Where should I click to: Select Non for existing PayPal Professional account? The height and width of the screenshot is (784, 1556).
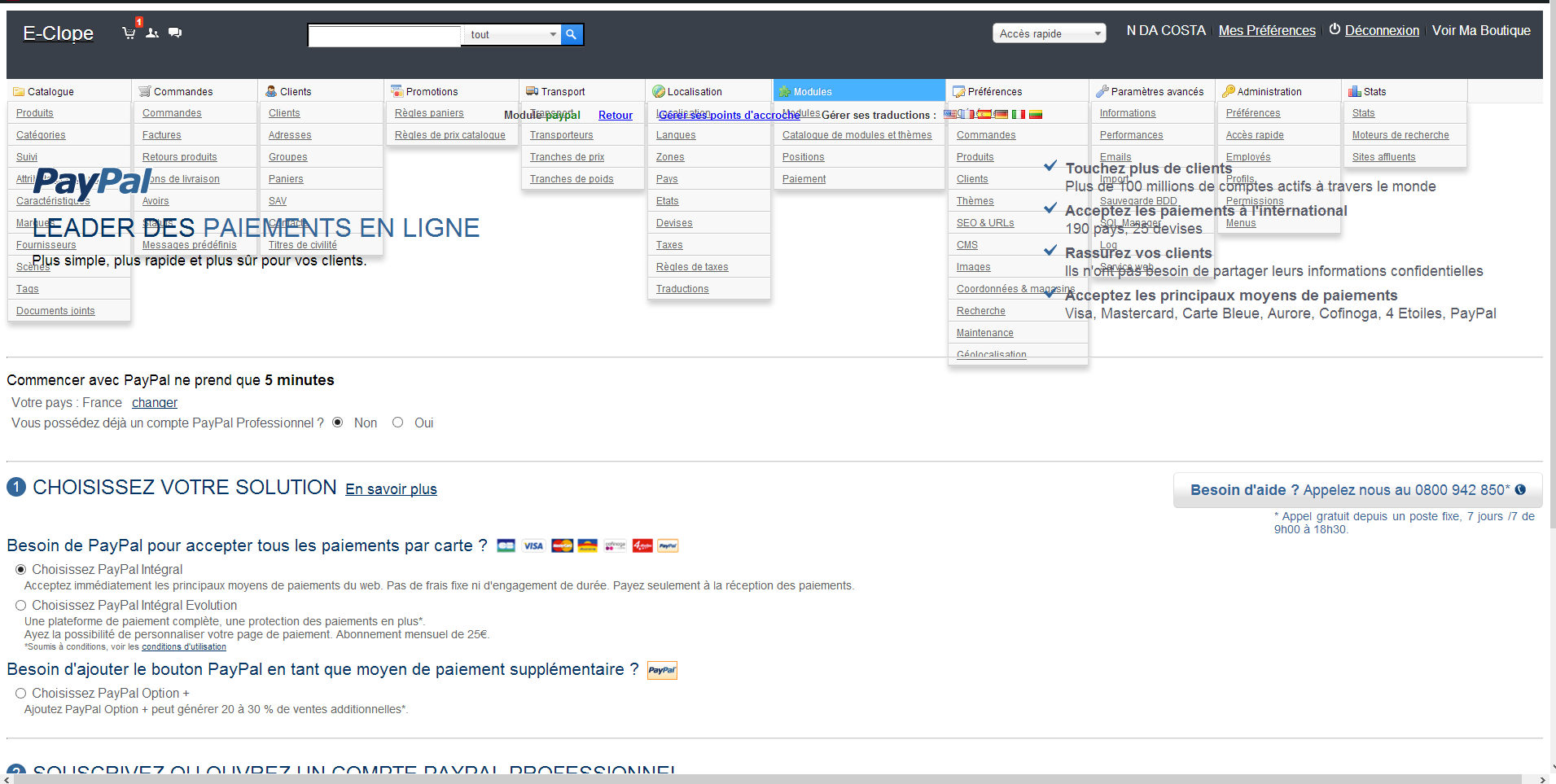338,423
